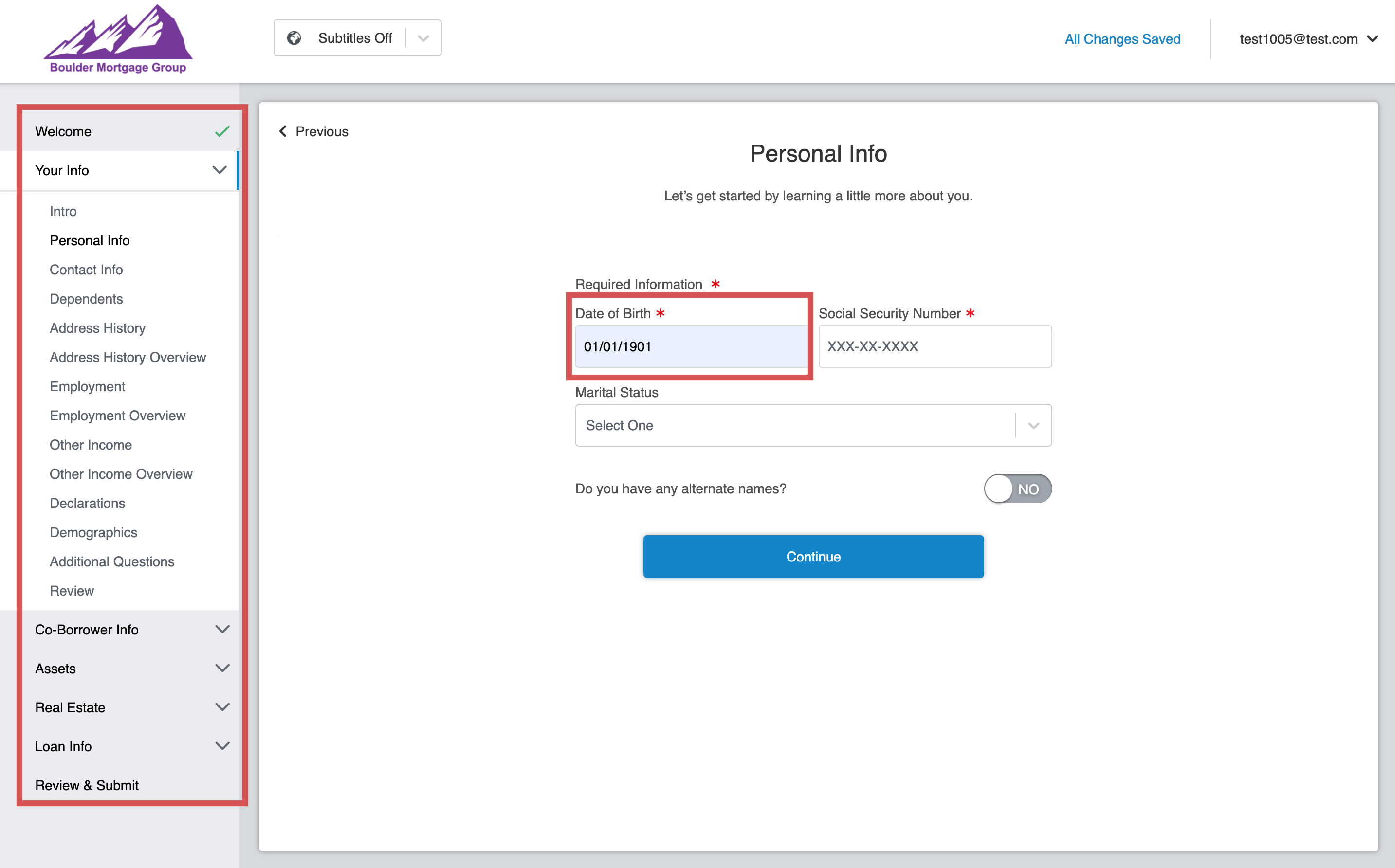Screen dimensions: 1395x868
Task: Toggle the alternate names NO switch
Action: [x=1017, y=488]
